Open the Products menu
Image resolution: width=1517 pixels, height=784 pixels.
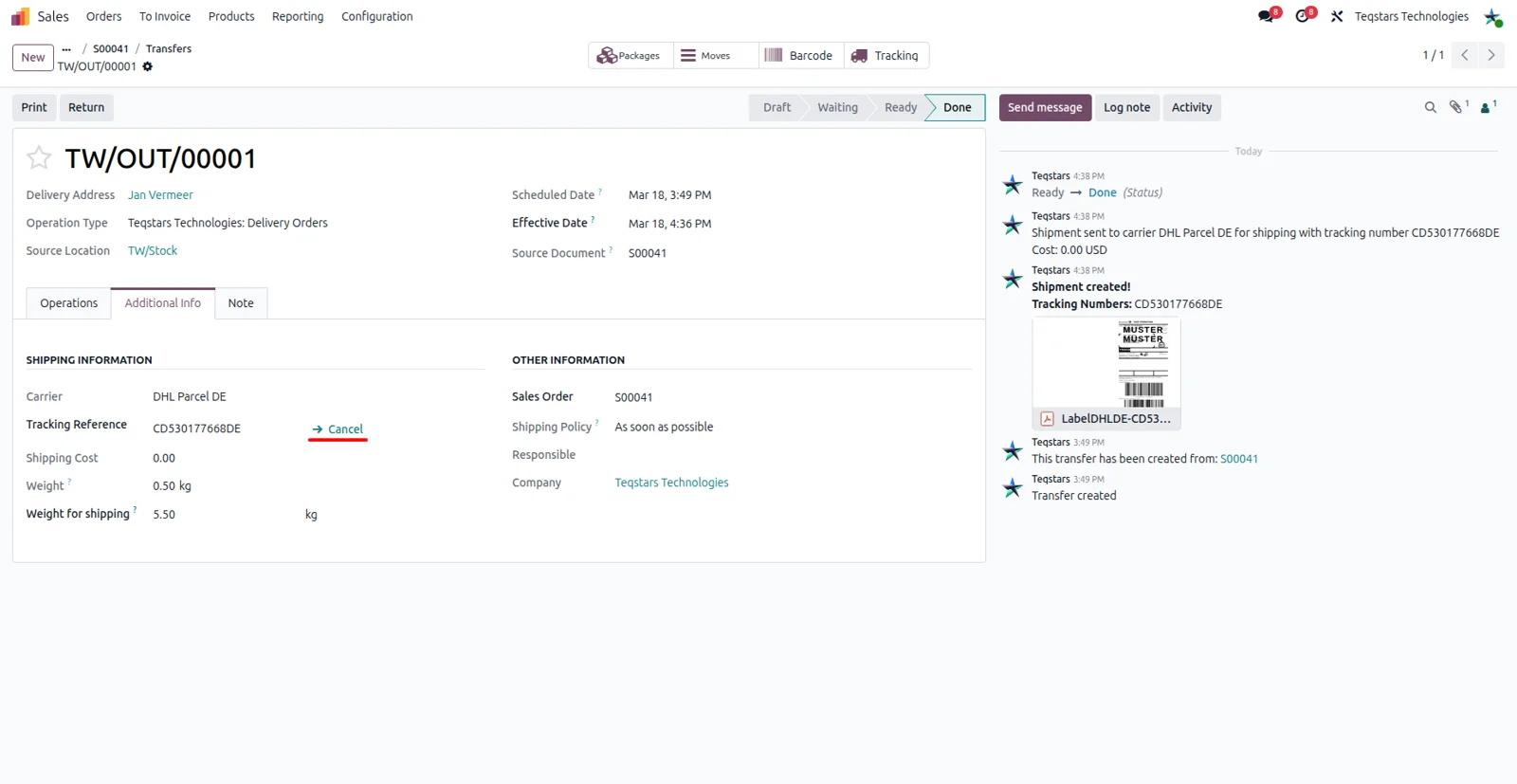pos(231,16)
